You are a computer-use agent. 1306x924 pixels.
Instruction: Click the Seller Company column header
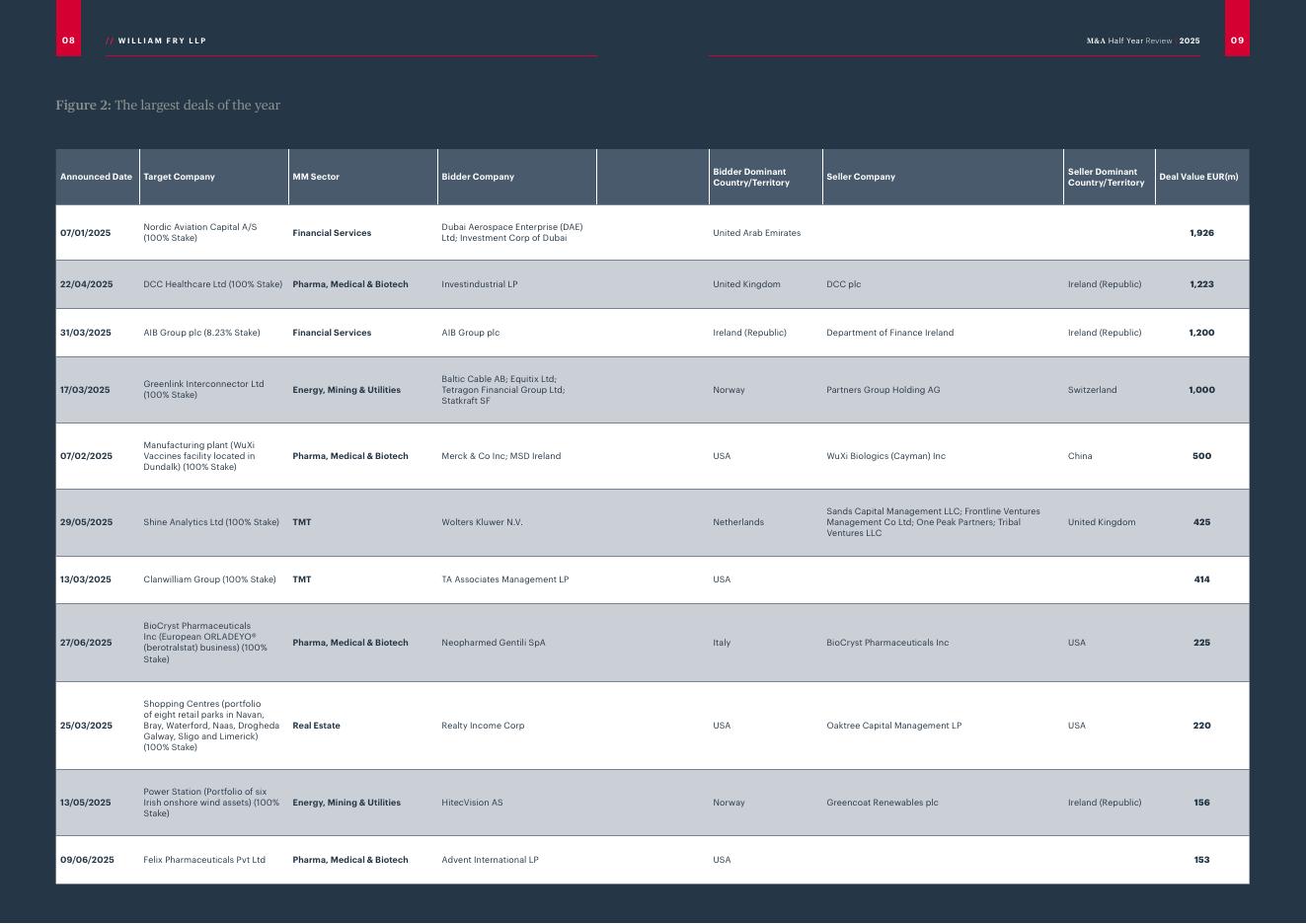(x=861, y=177)
